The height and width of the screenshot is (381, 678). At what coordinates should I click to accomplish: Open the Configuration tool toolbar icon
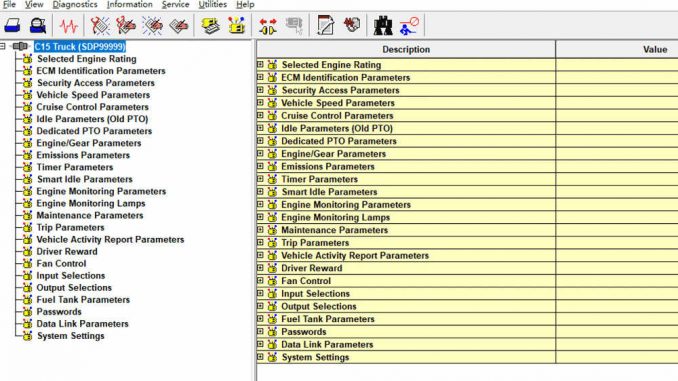[237, 26]
